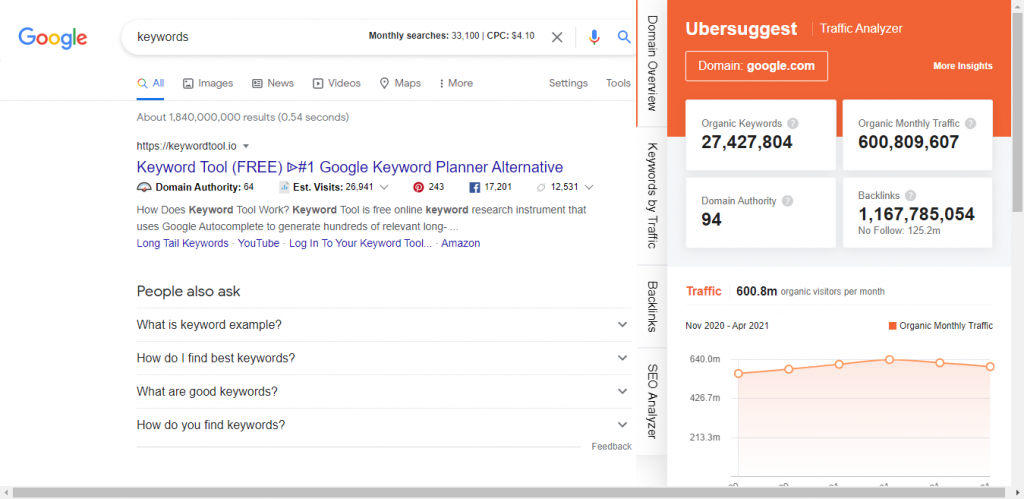Open help icon beside Organic Keywords
This screenshot has width=1024, height=499.
793,123
